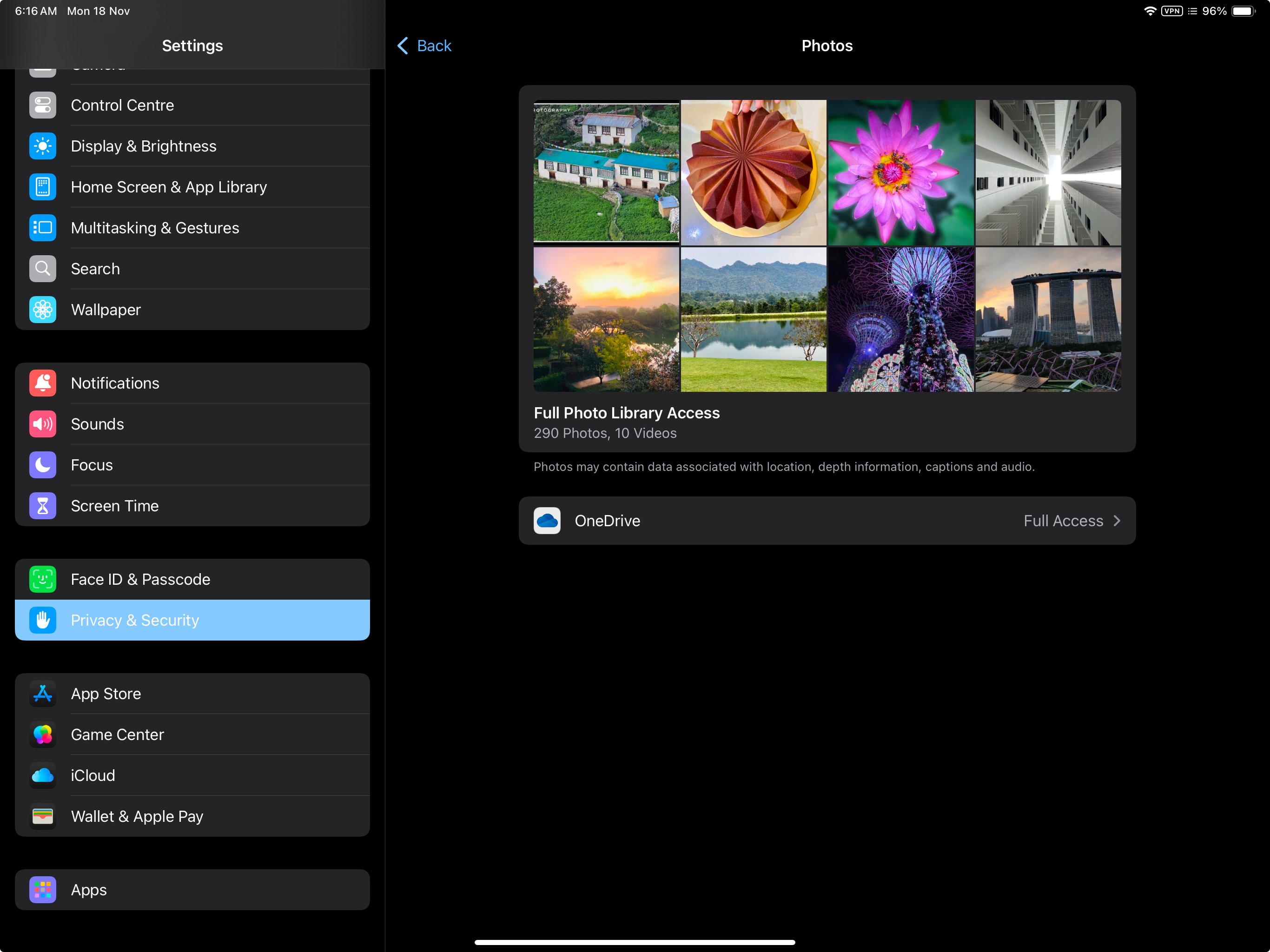This screenshot has width=1270, height=952.
Task: Tap the App Store icon
Action: [x=42, y=694]
